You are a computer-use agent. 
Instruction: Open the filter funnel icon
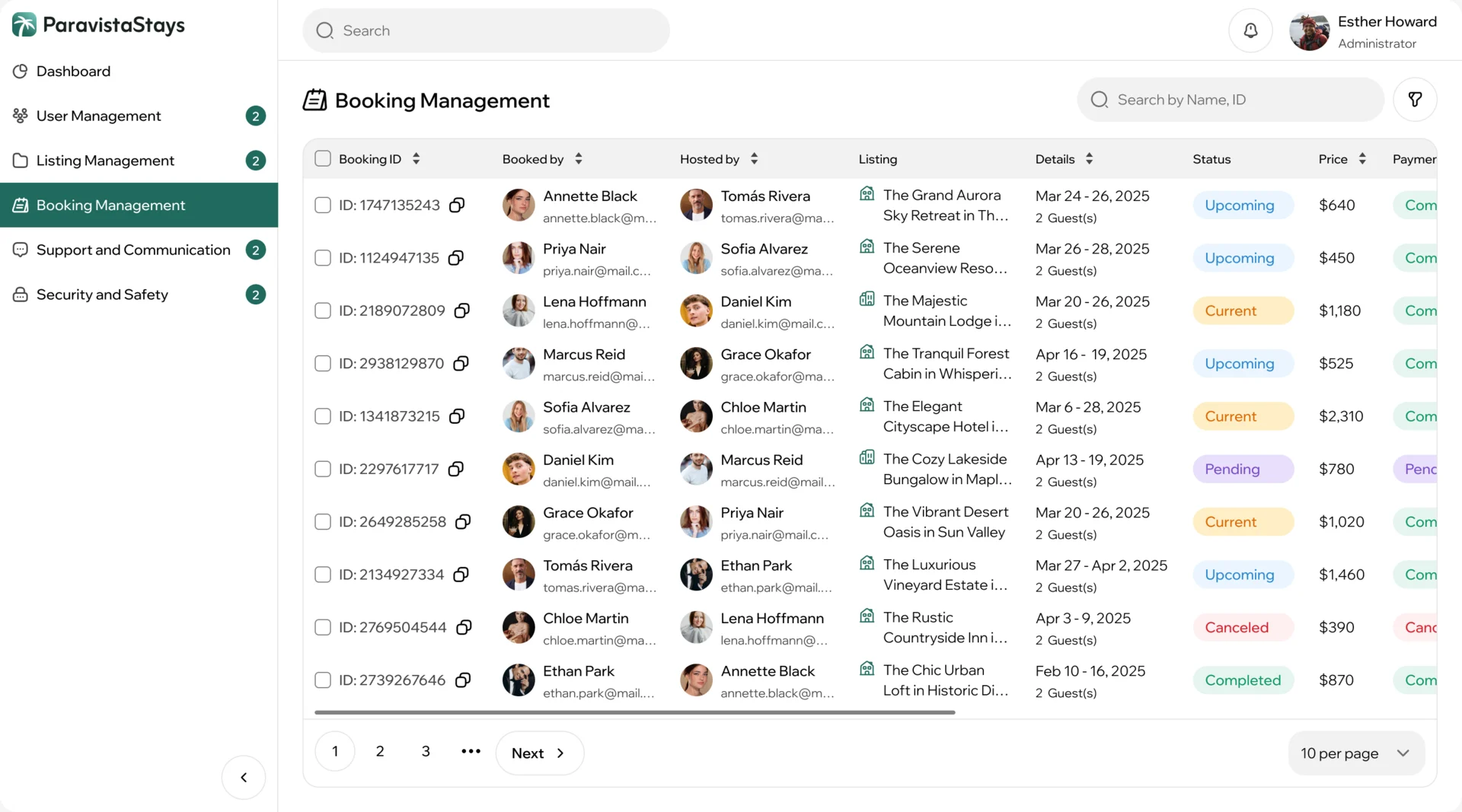1415,100
